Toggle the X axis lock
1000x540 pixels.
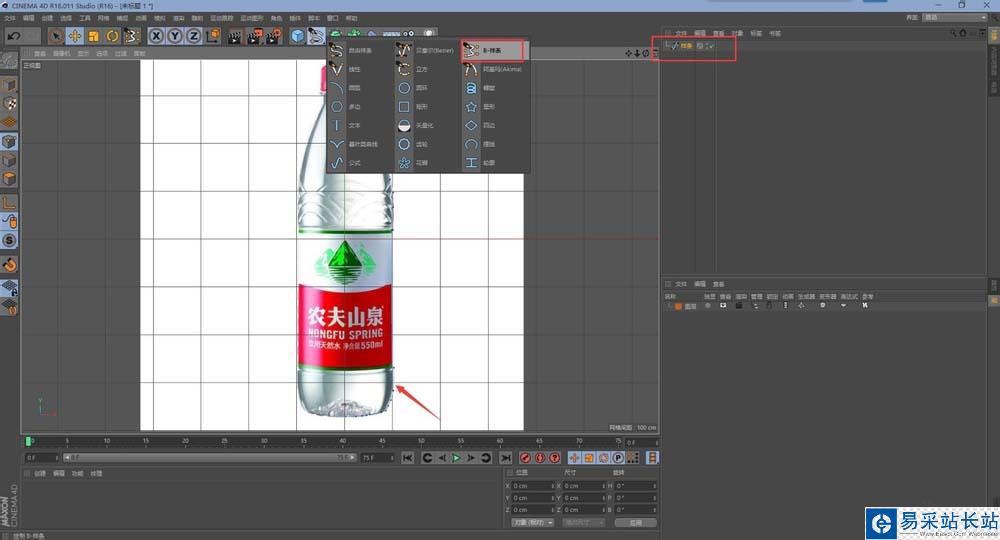coord(156,36)
